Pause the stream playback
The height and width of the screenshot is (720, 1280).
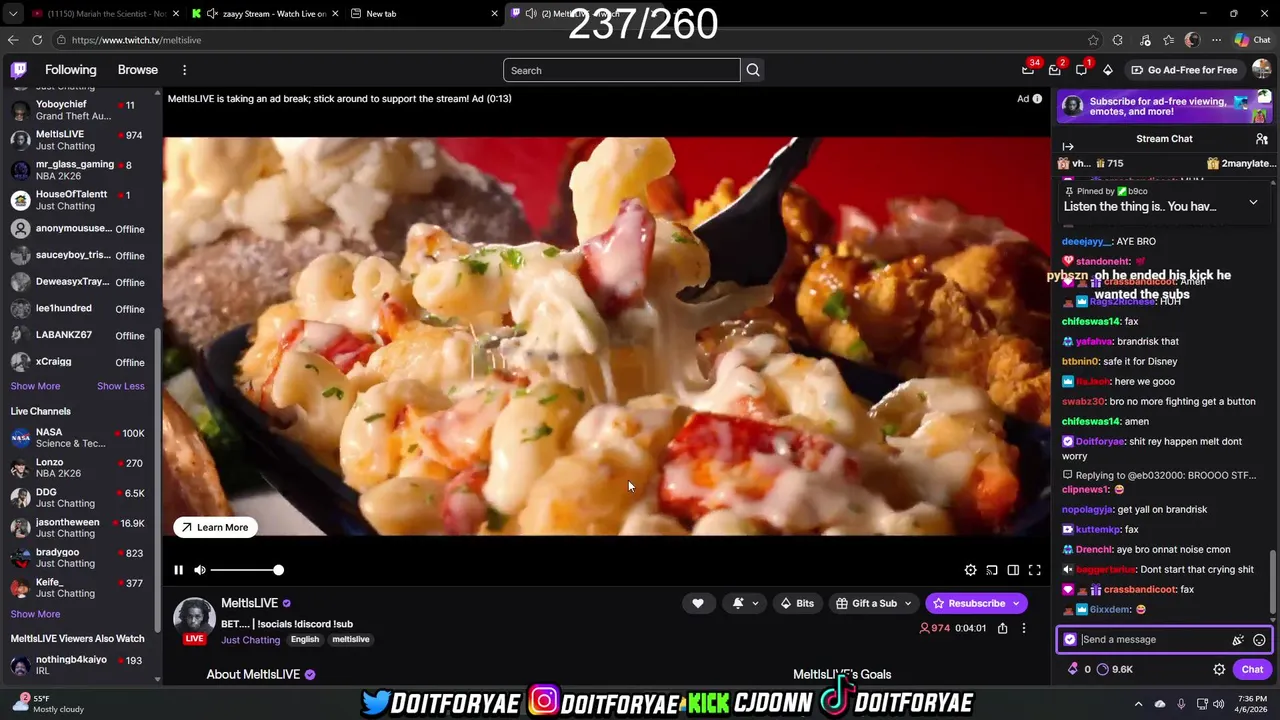click(178, 570)
